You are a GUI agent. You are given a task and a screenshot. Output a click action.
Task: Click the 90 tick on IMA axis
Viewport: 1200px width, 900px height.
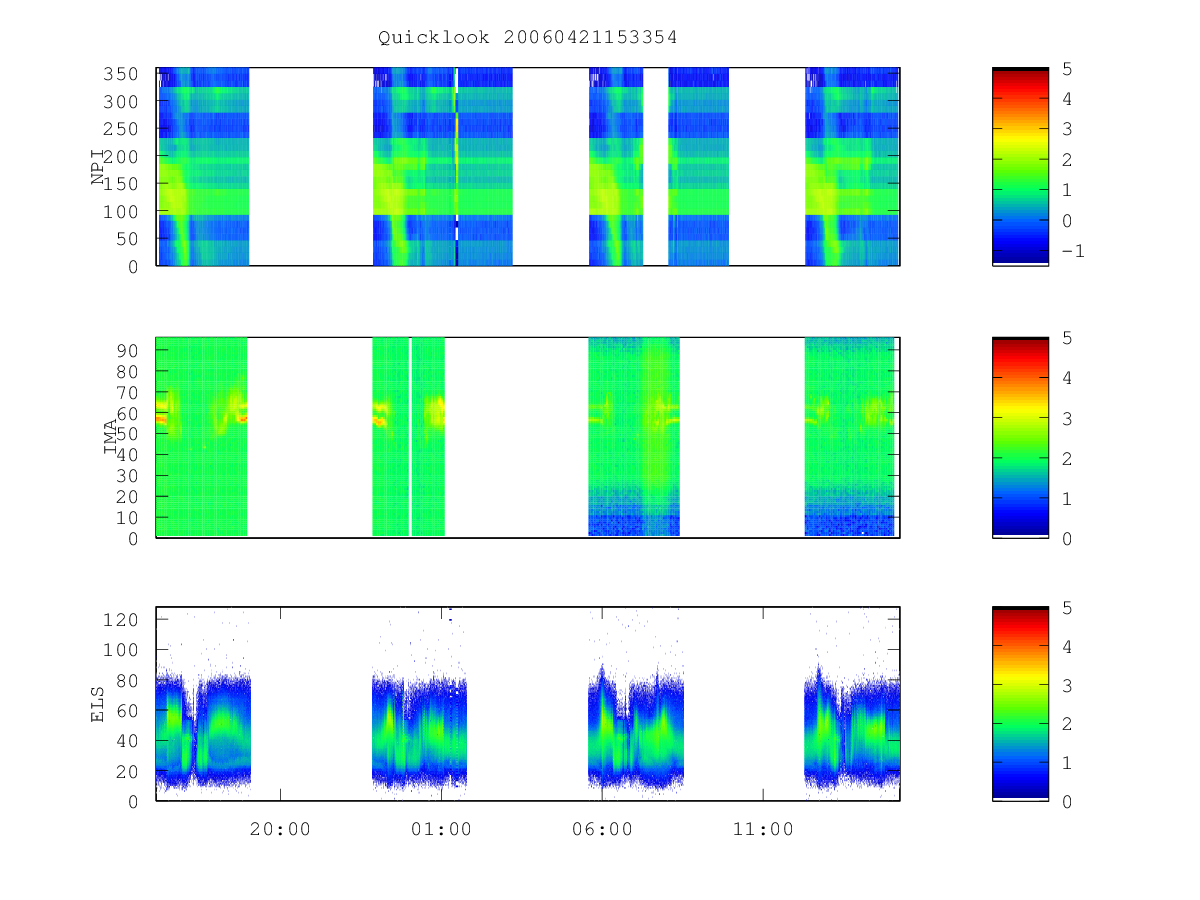tap(129, 350)
